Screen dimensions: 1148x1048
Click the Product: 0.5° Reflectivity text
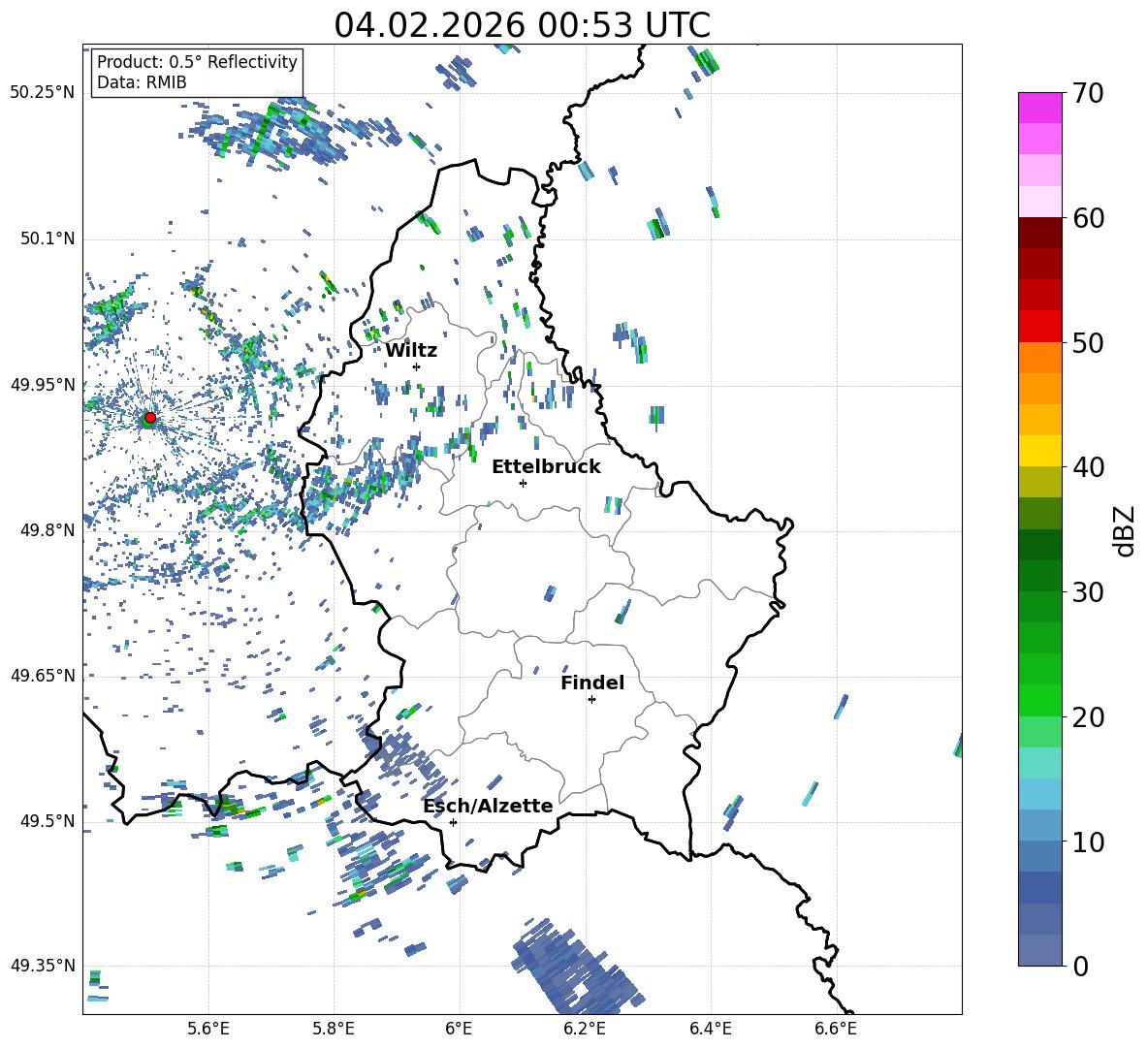click(197, 61)
